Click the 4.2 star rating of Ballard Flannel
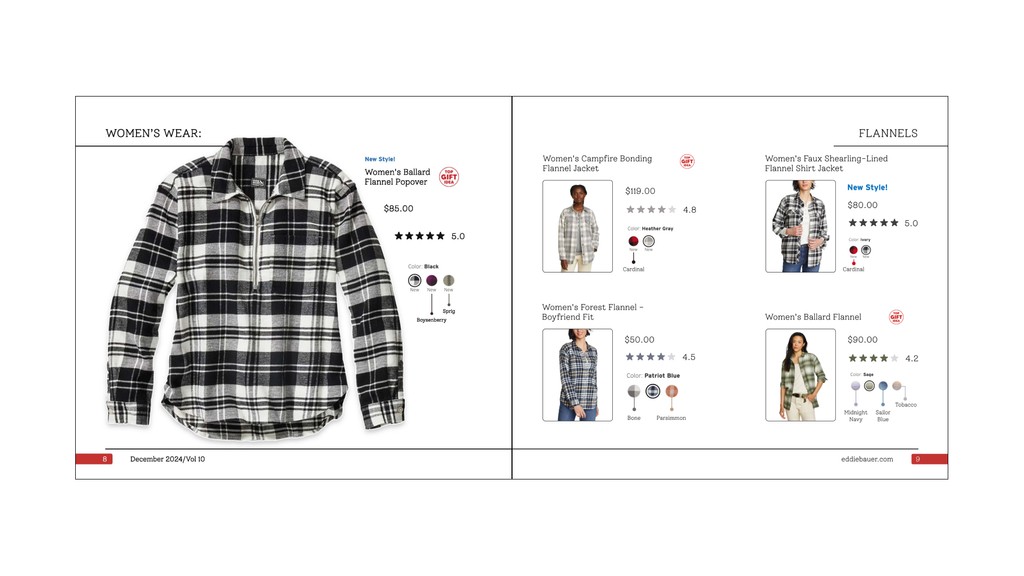This screenshot has height=576, width=1024. (x=883, y=358)
